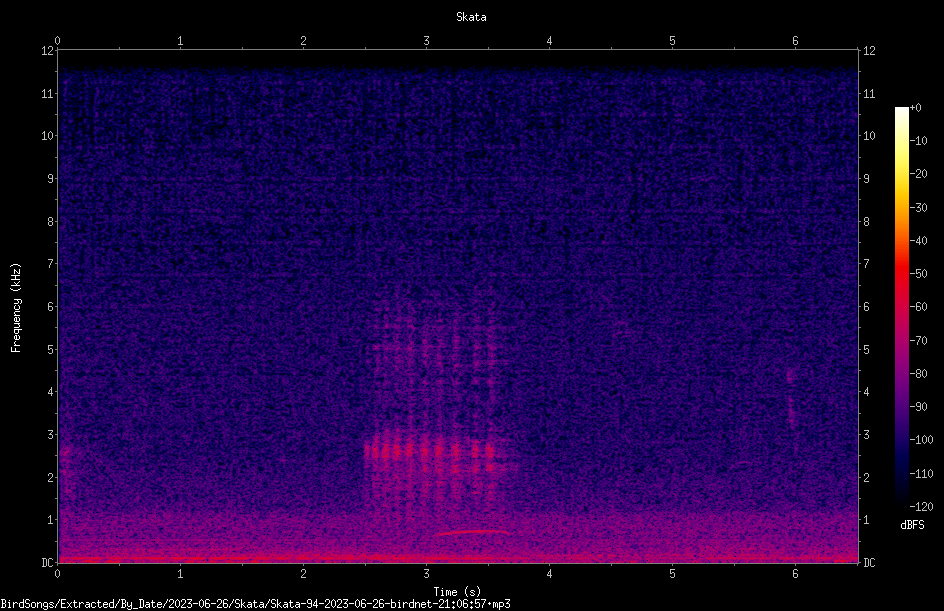Click the "2" tick on left frequency axis
This screenshot has height=611, width=944.
pos(50,477)
